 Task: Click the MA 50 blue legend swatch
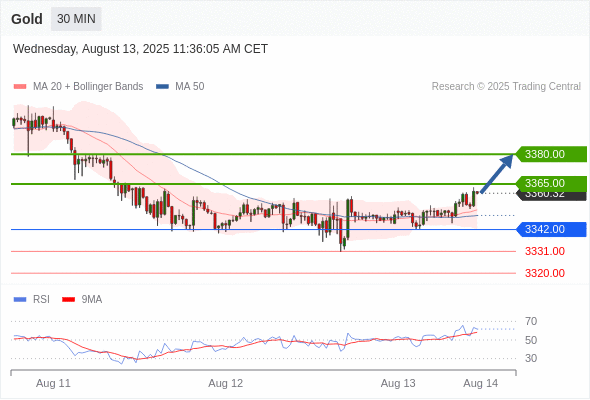coord(162,87)
